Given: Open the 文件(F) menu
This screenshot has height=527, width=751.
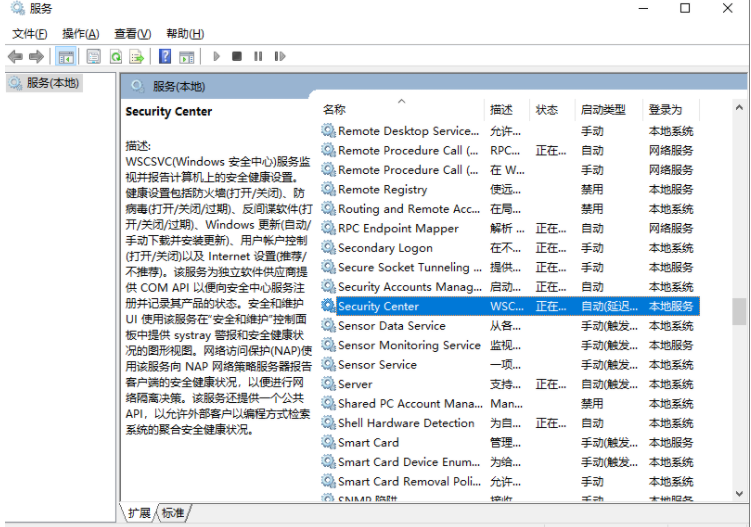Looking at the screenshot, I should point(29,34).
